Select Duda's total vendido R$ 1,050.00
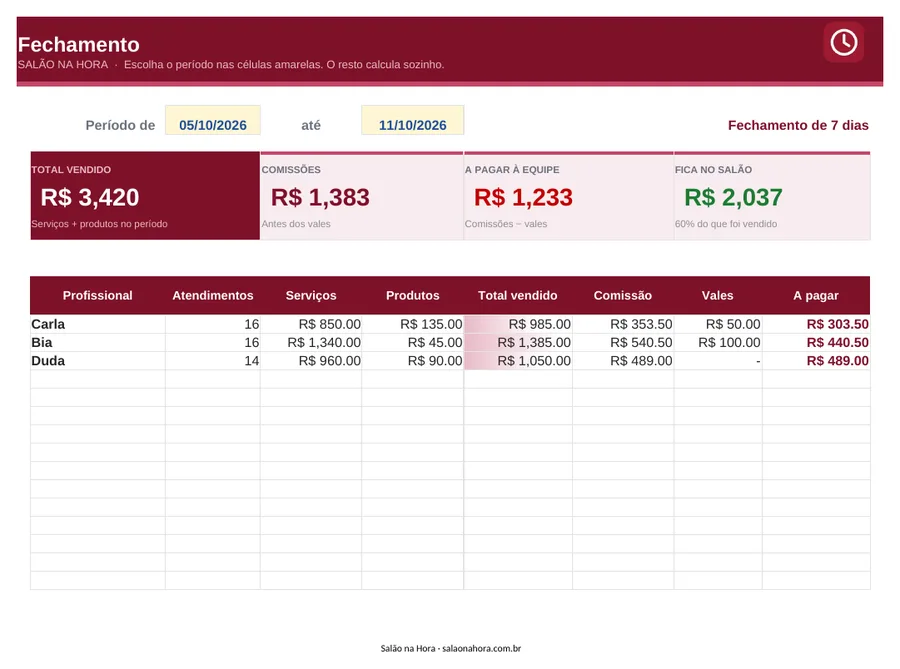The image size is (900, 669). (518, 361)
